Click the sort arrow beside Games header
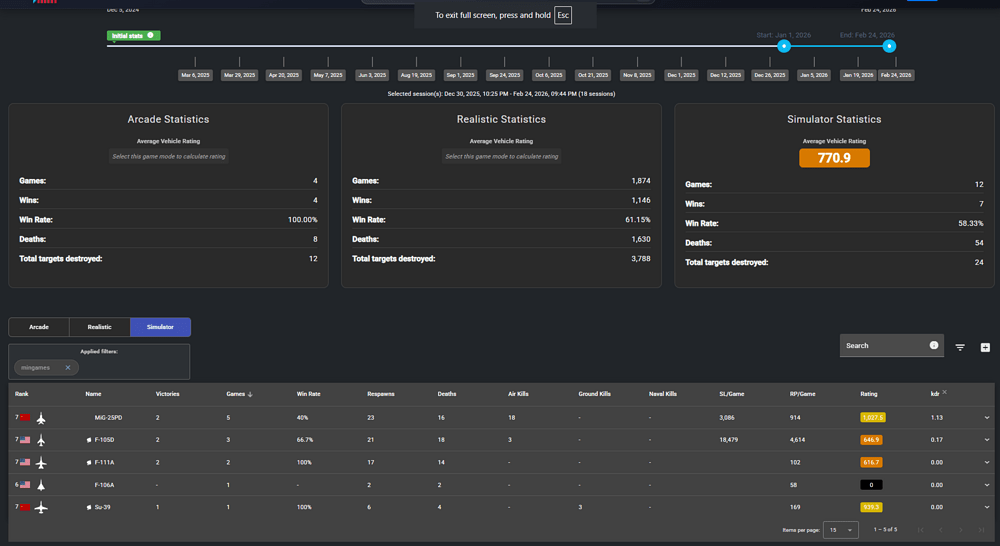This screenshot has height=546, width=1000. pyautogui.click(x=250, y=394)
